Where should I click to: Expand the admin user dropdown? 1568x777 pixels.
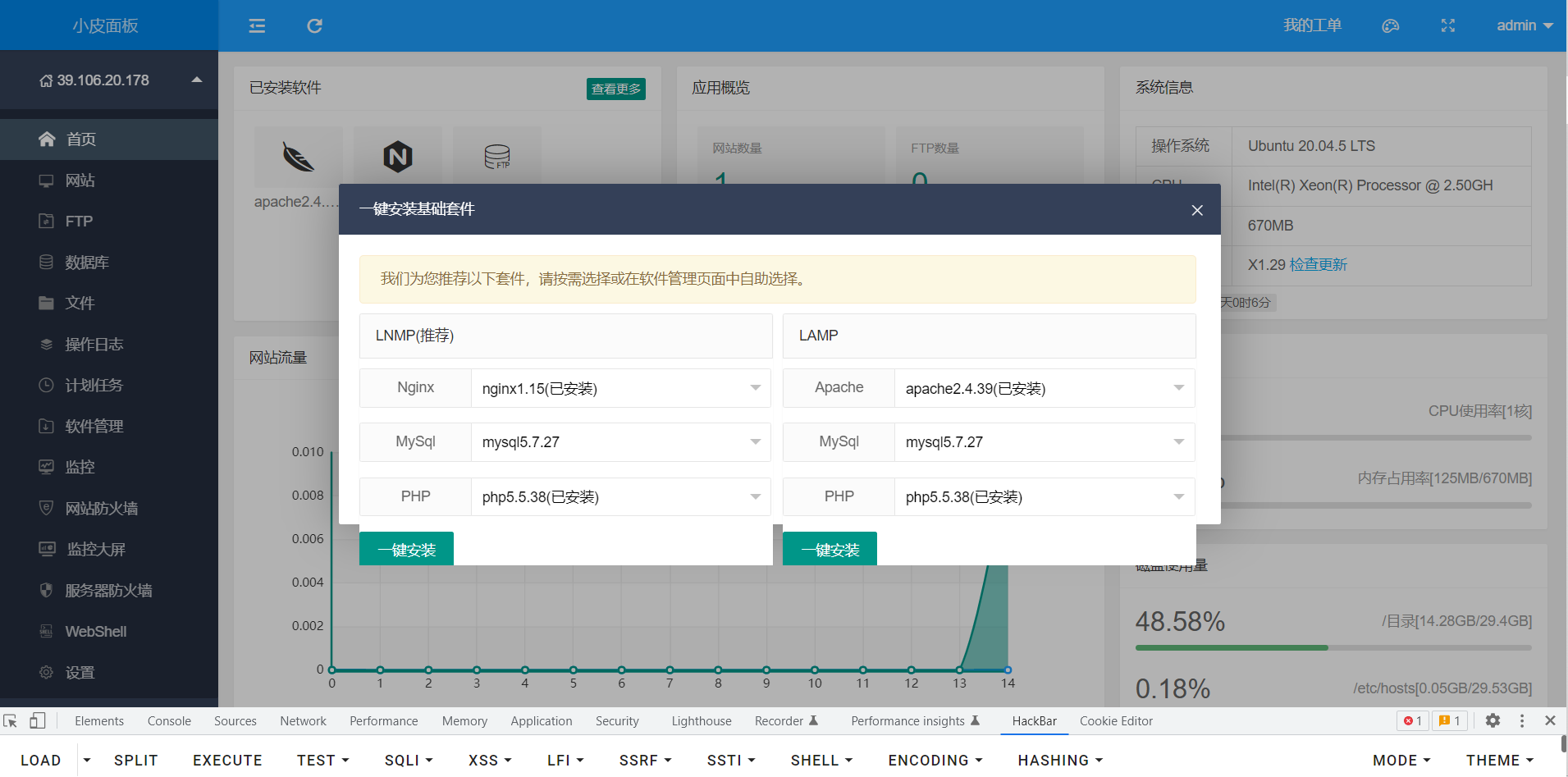pos(1525,25)
